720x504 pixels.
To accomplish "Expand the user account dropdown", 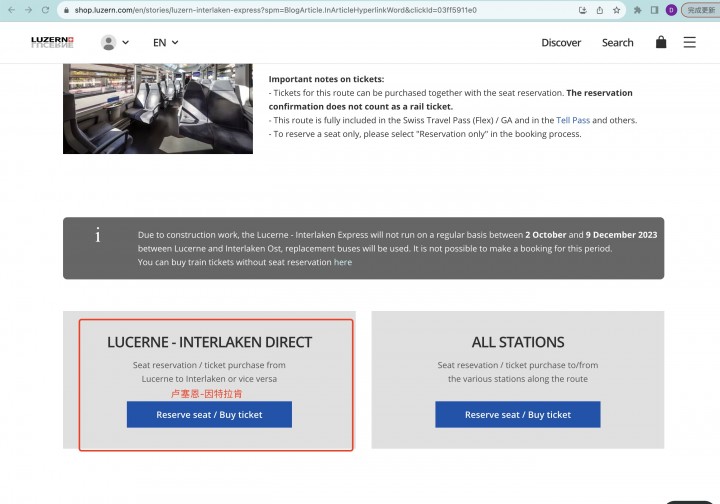I will point(115,43).
